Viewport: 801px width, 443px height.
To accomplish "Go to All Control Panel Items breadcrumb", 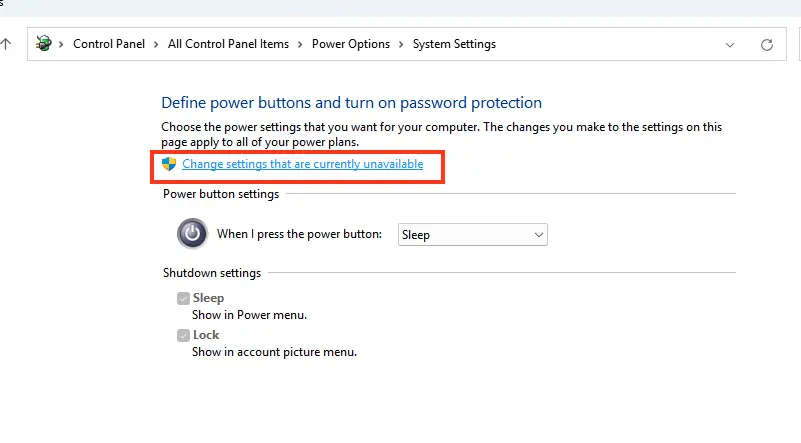I will click(228, 44).
